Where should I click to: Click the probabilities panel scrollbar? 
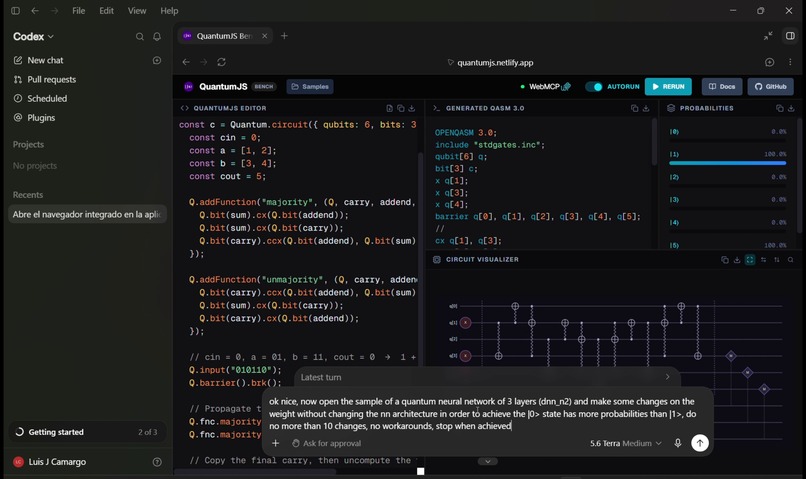tap(799, 175)
